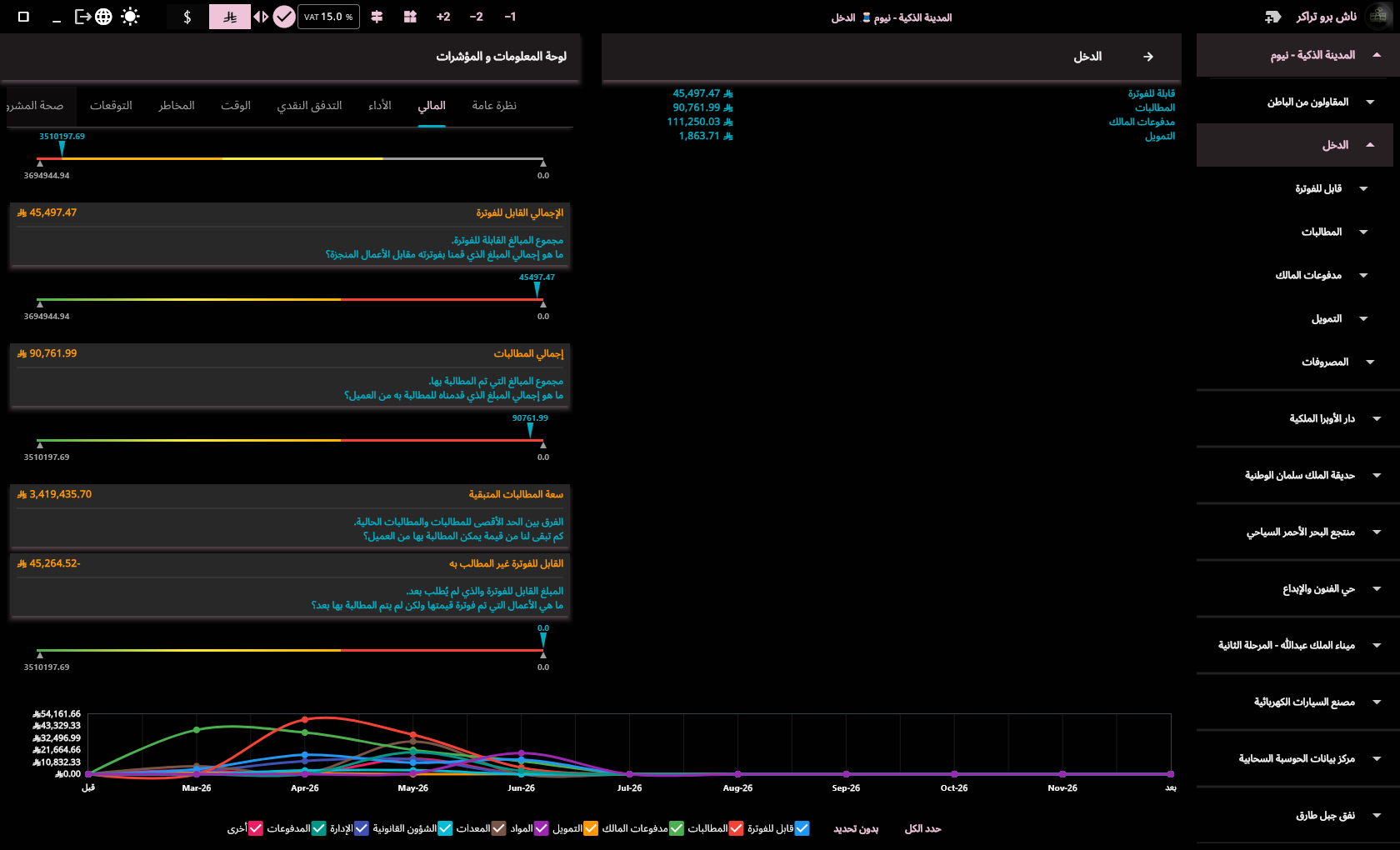Toggle the light theme sun icon
The width and height of the screenshot is (1400, 850).
130,17
